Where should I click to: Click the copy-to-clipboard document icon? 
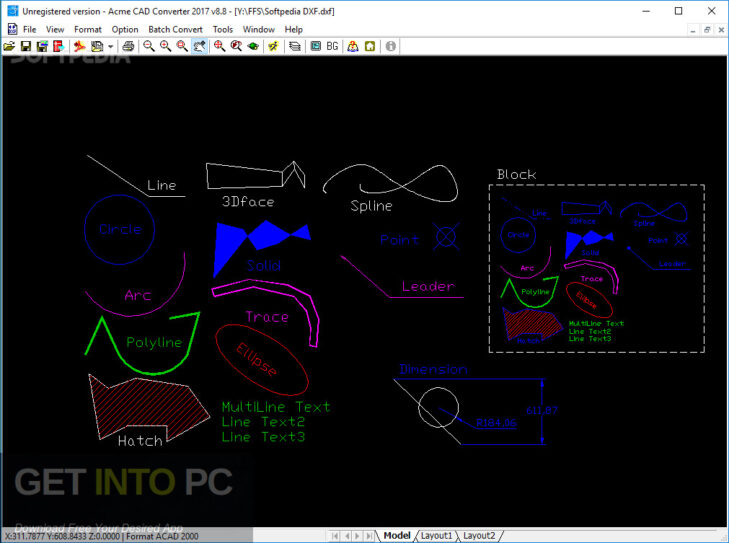click(97, 46)
